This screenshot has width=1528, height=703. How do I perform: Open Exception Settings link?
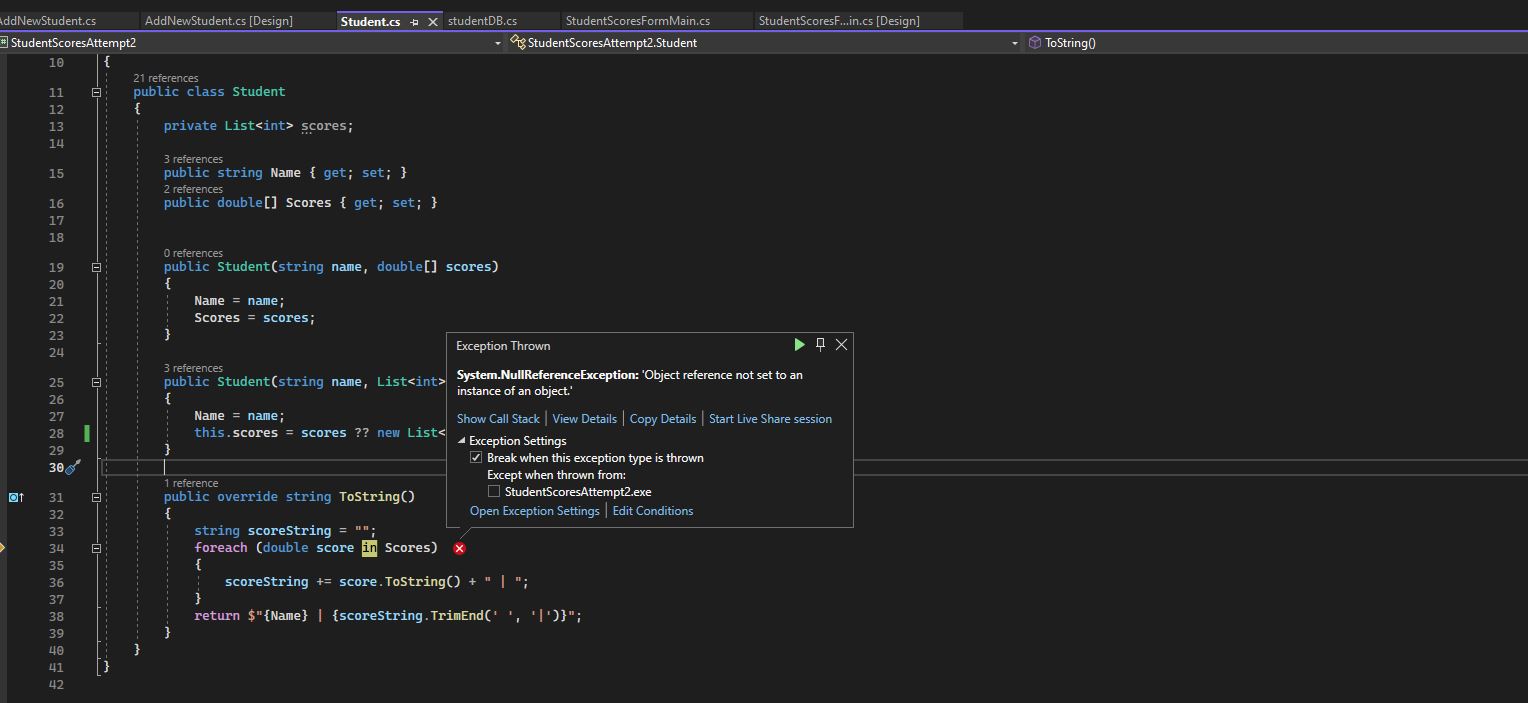click(x=535, y=511)
